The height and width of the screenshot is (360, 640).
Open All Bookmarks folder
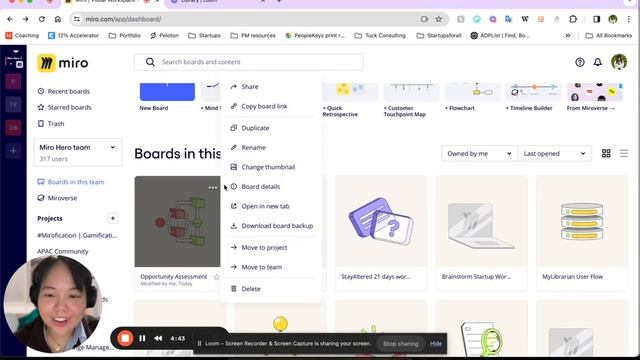(x=609, y=36)
